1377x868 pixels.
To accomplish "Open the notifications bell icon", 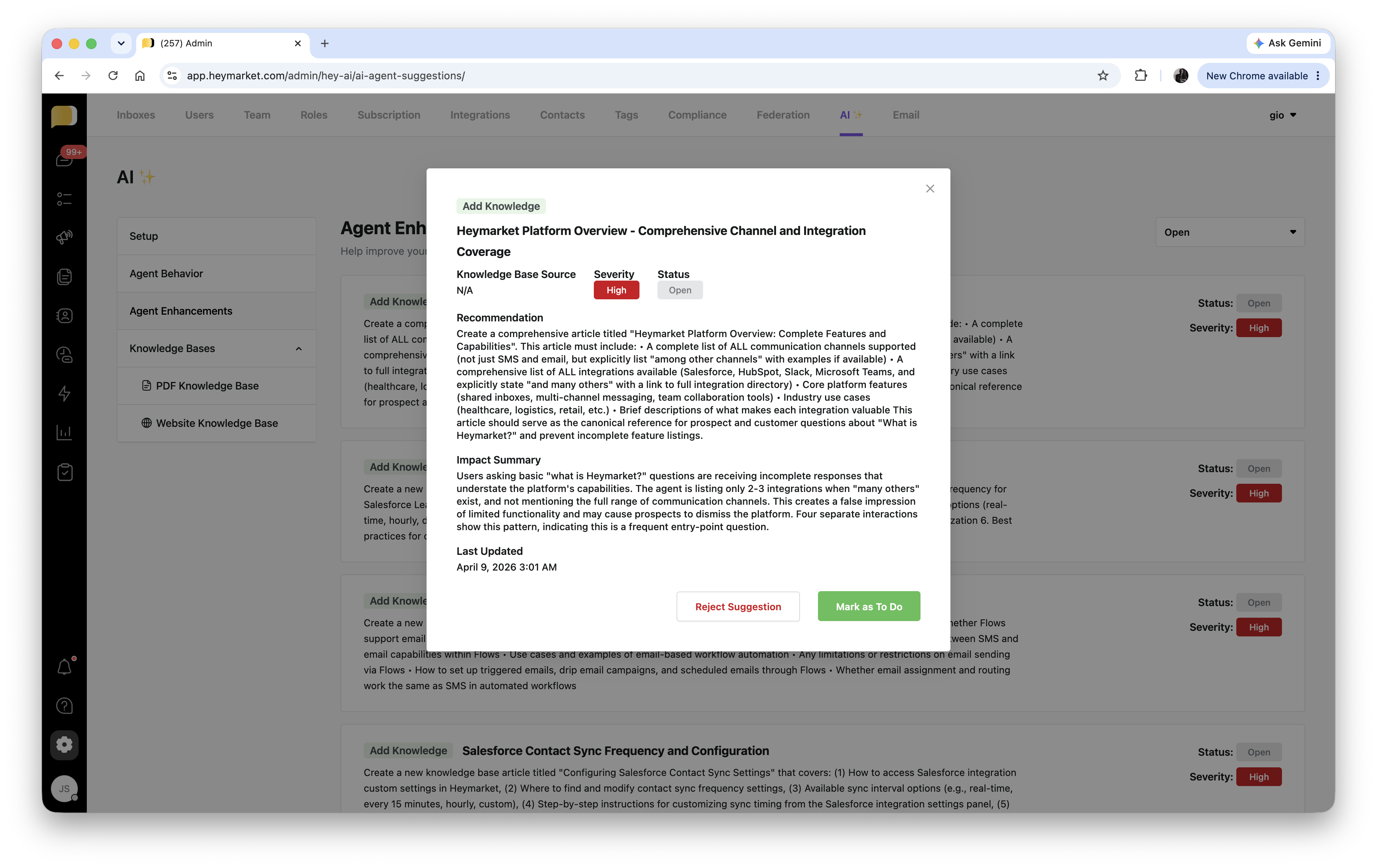I will point(65,667).
